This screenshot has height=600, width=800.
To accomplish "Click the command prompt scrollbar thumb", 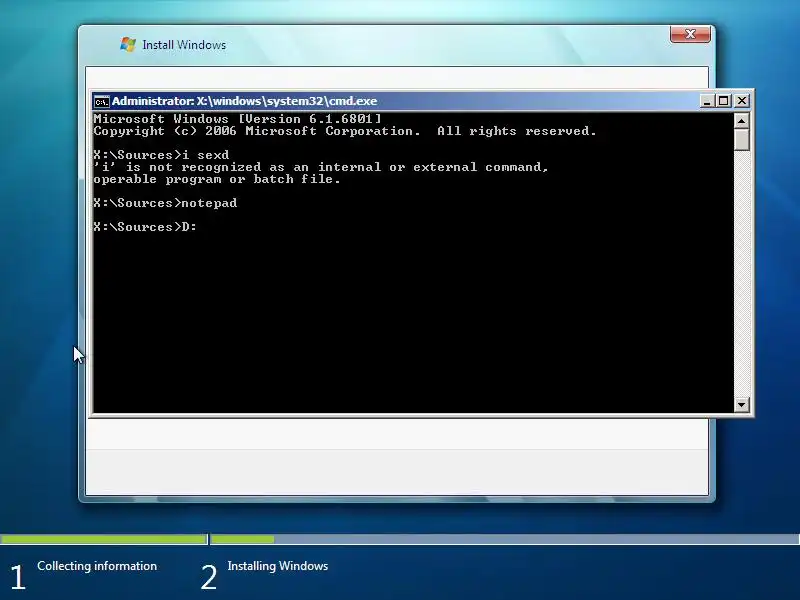I will click(741, 139).
